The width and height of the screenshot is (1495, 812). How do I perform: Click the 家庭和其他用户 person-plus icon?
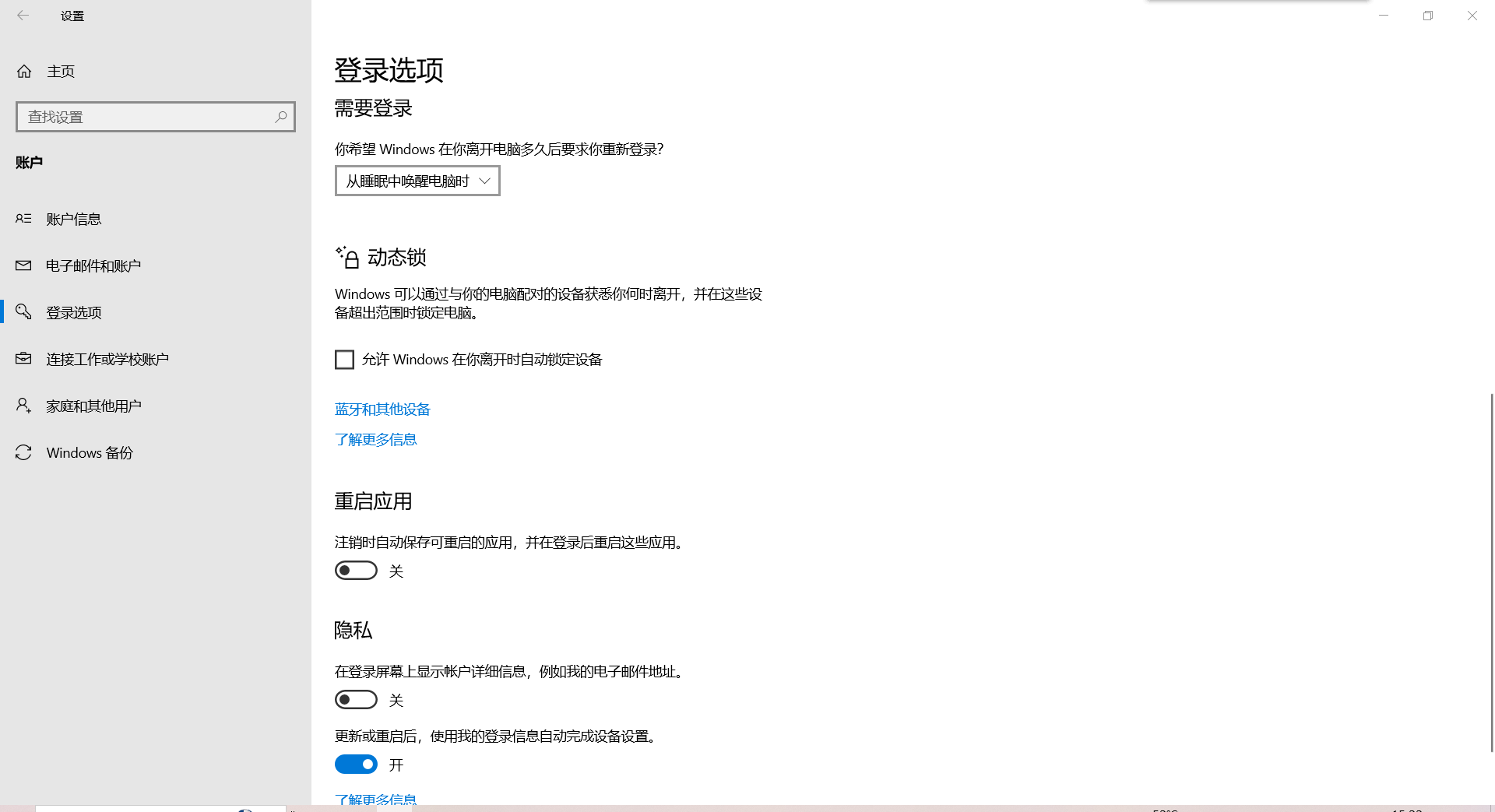23,406
